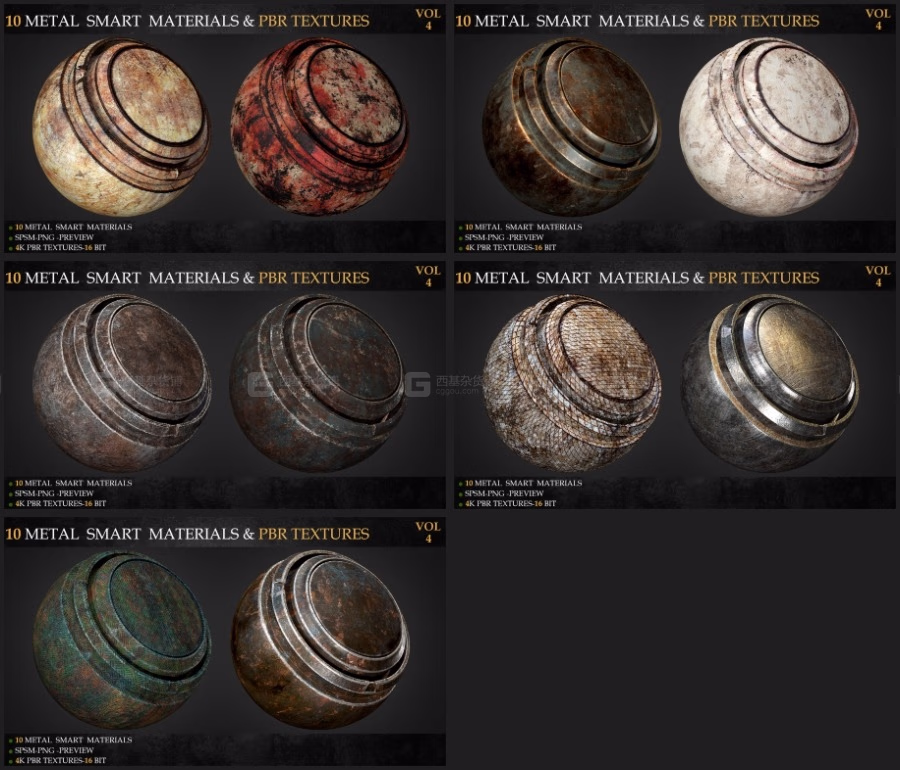The height and width of the screenshot is (770, 900).
Task: Open the scale-patterned mesh metal sphere
Action: click(571, 384)
